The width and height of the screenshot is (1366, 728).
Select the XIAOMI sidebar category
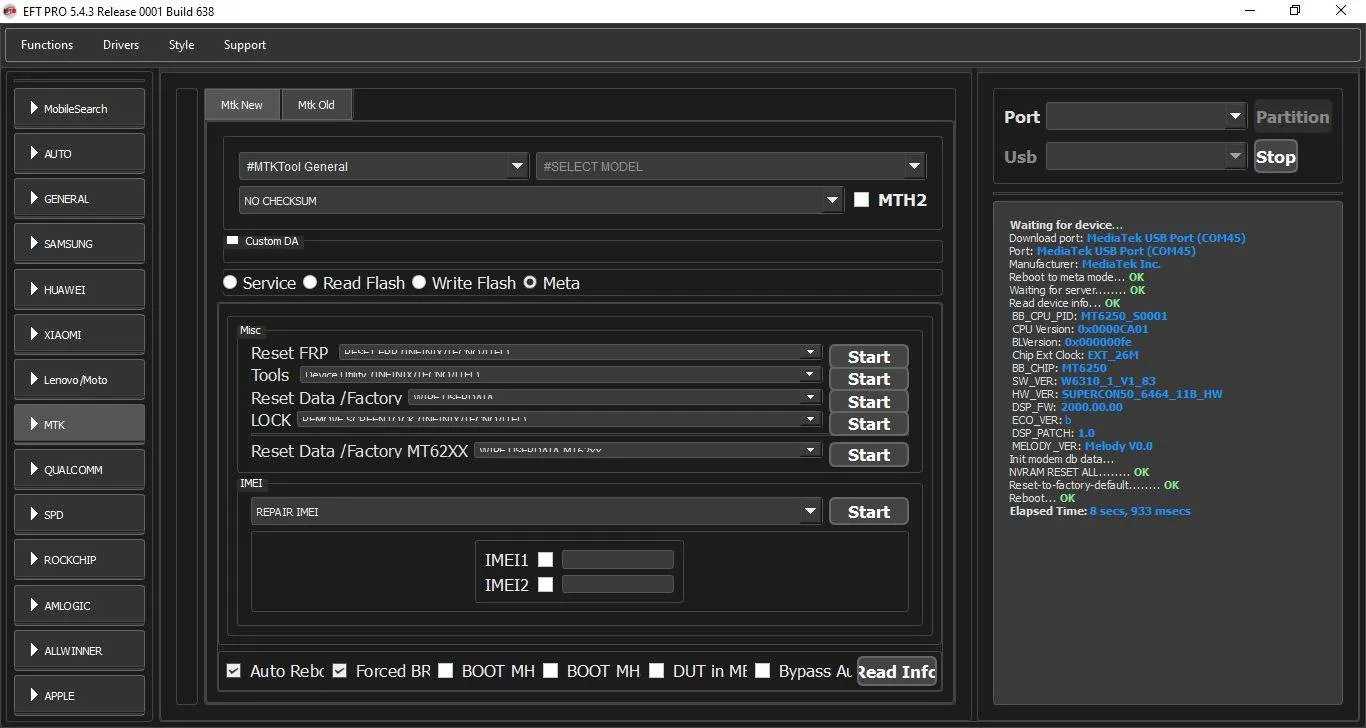tap(79, 335)
